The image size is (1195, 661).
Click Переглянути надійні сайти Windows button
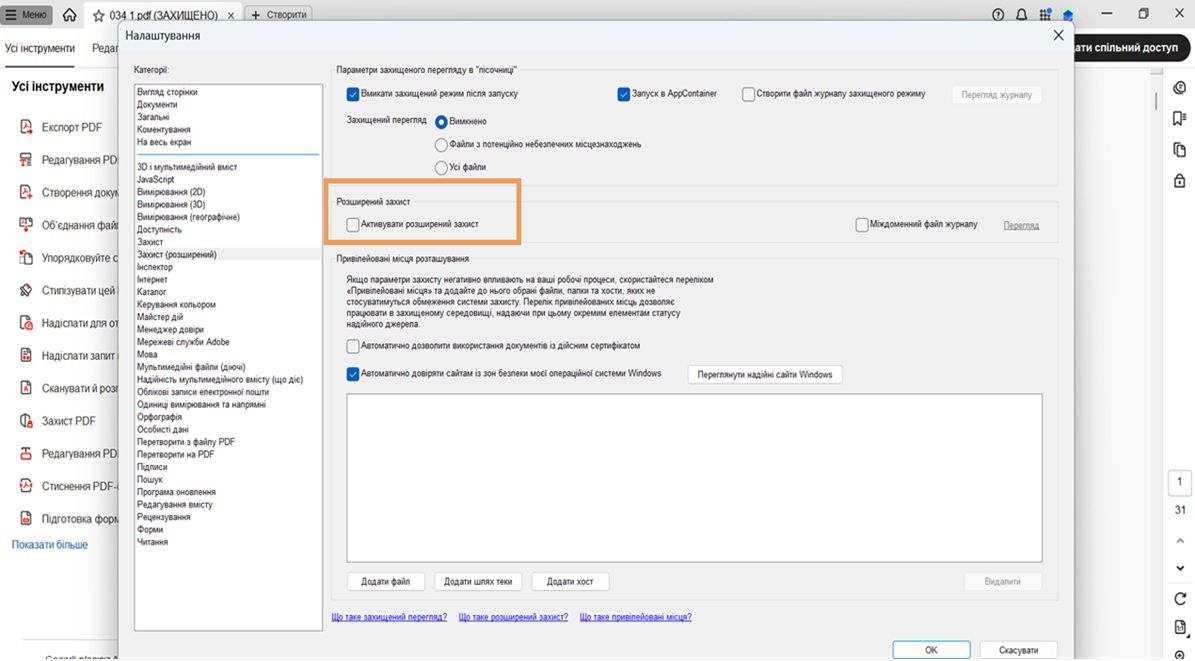[764, 374]
